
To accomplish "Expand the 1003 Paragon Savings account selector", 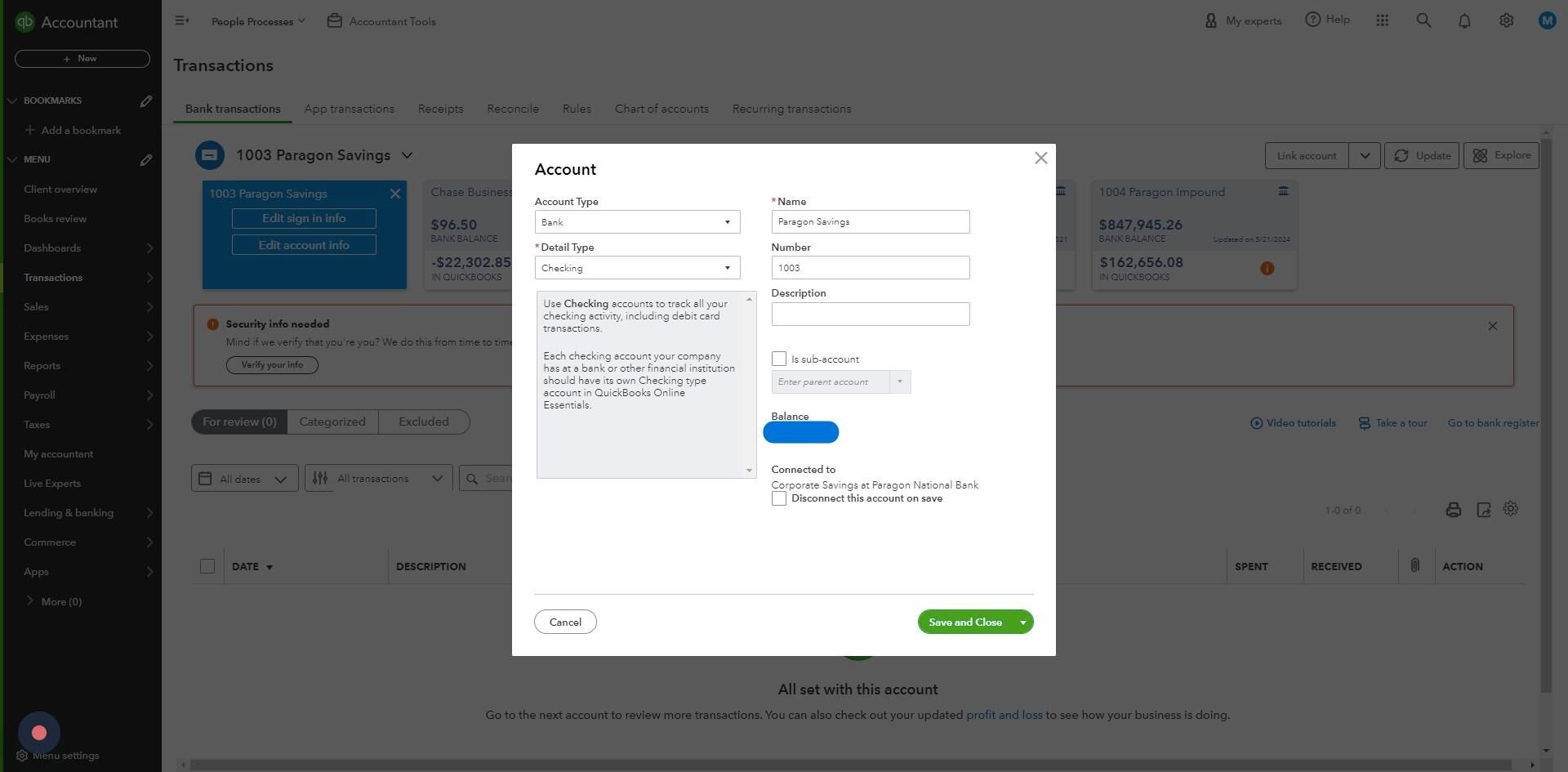I will tap(407, 155).
